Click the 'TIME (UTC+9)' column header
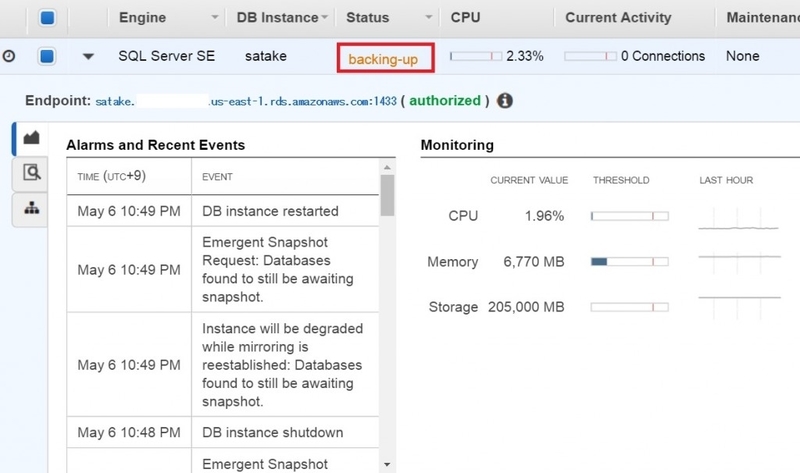The width and height of the screenshot is (800, 473). tap(111, 177)
